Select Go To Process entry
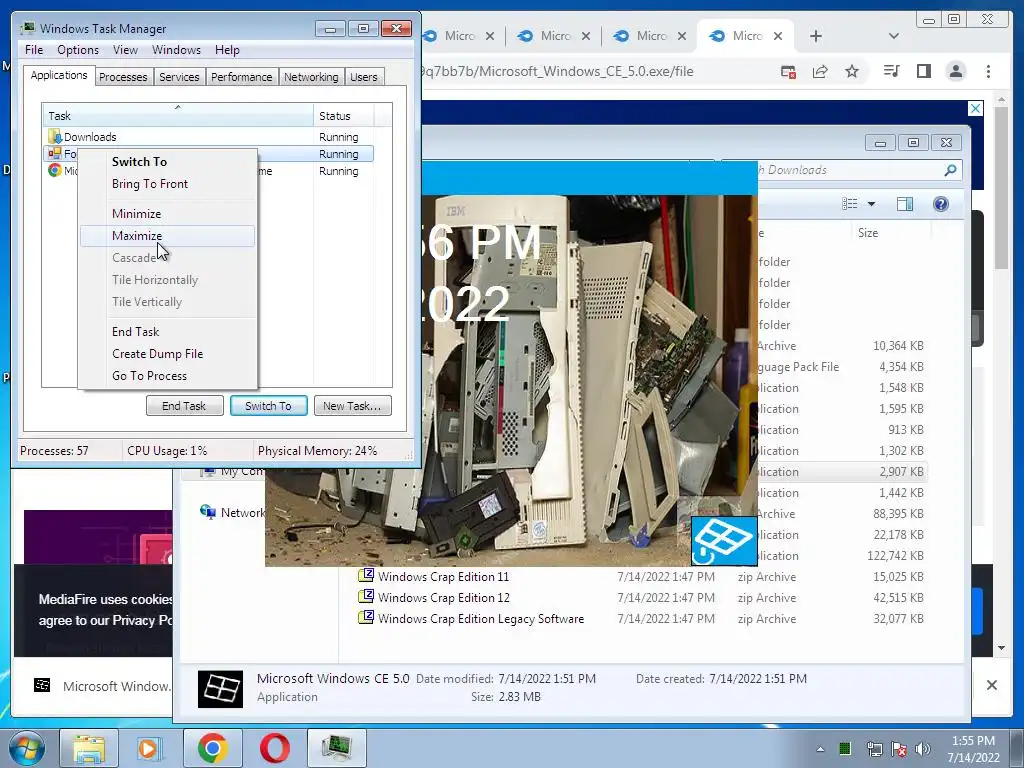1024x768 pixels. click(x=149, y=376)
